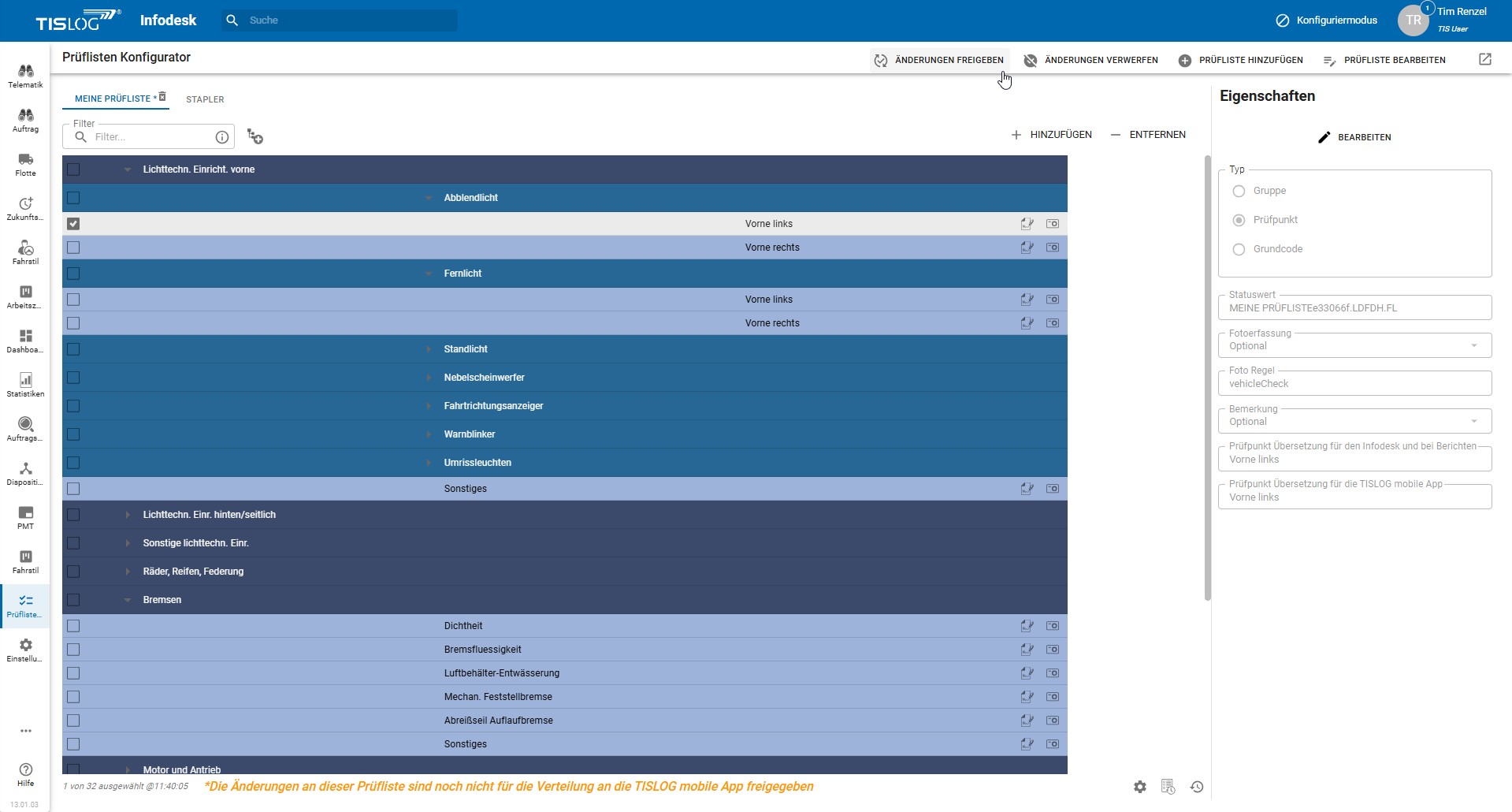The image size is (1512, 812).
Task: Click ÄNDERUNGEN VERWERFEN button
Action: [x=1090, y=60]
